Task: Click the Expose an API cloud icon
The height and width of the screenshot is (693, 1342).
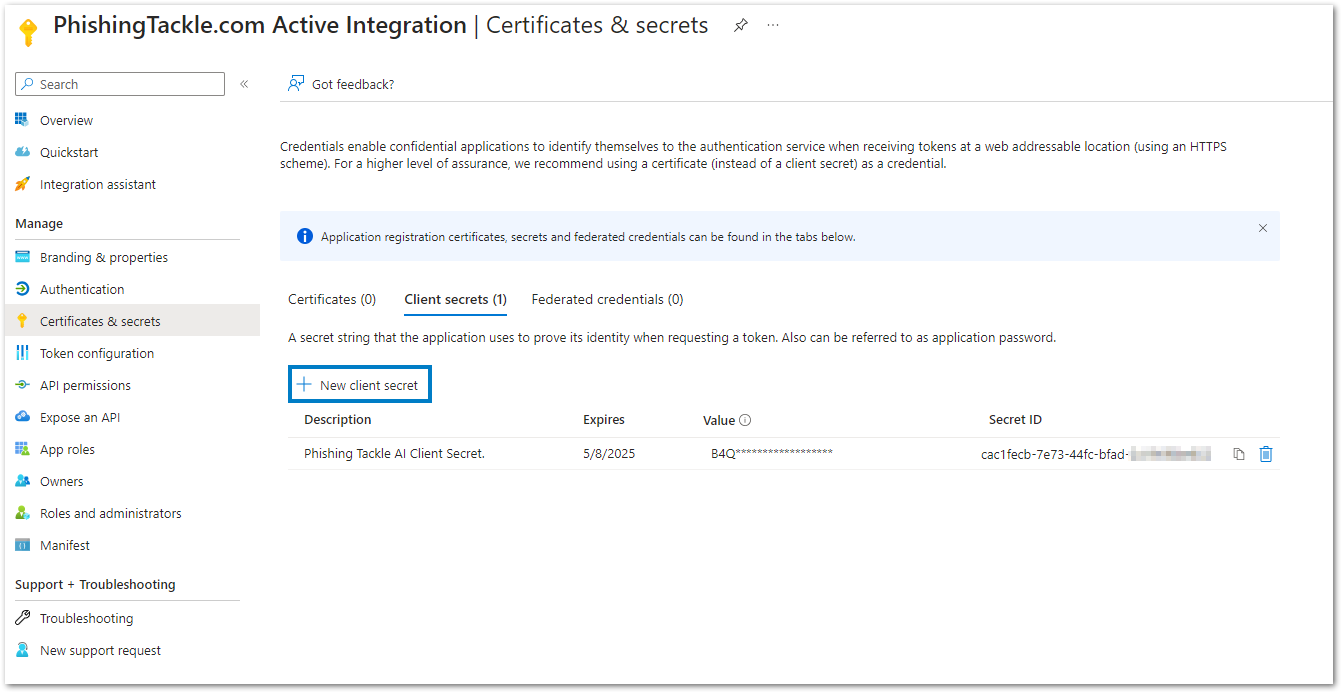Action: coord(22,417)
